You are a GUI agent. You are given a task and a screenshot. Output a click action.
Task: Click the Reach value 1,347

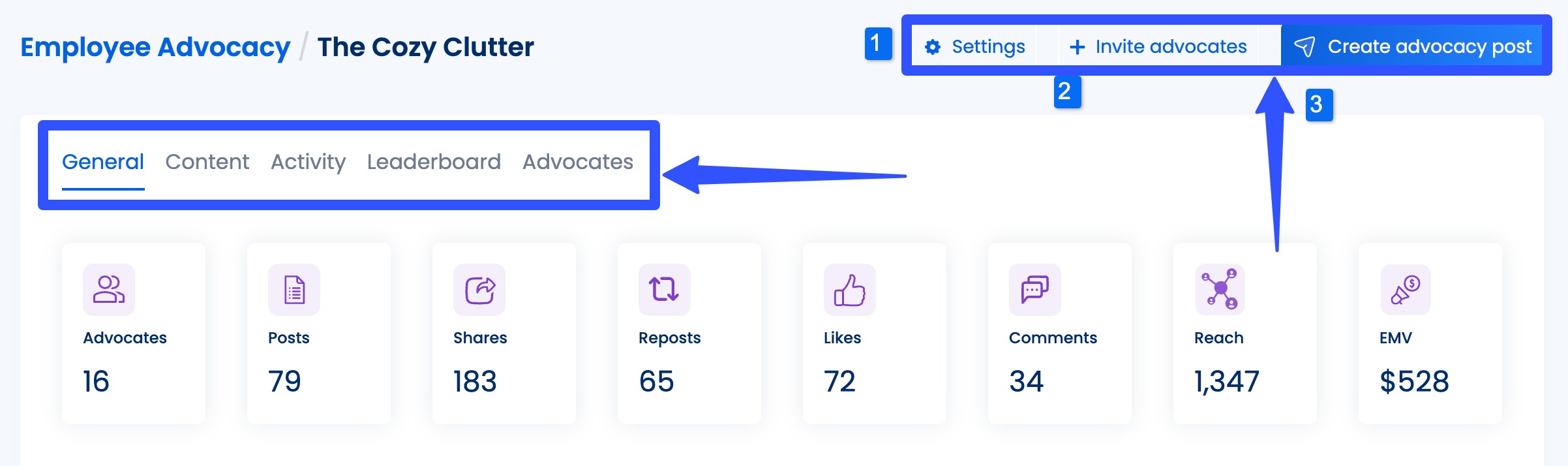(1226, 381)
